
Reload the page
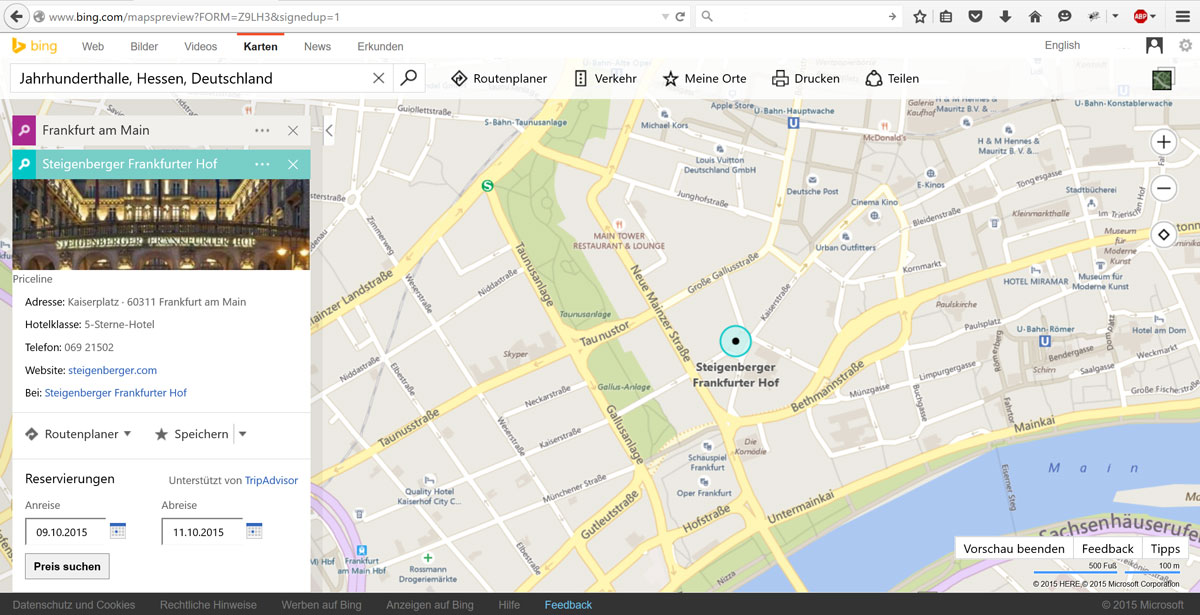(680, 16)
